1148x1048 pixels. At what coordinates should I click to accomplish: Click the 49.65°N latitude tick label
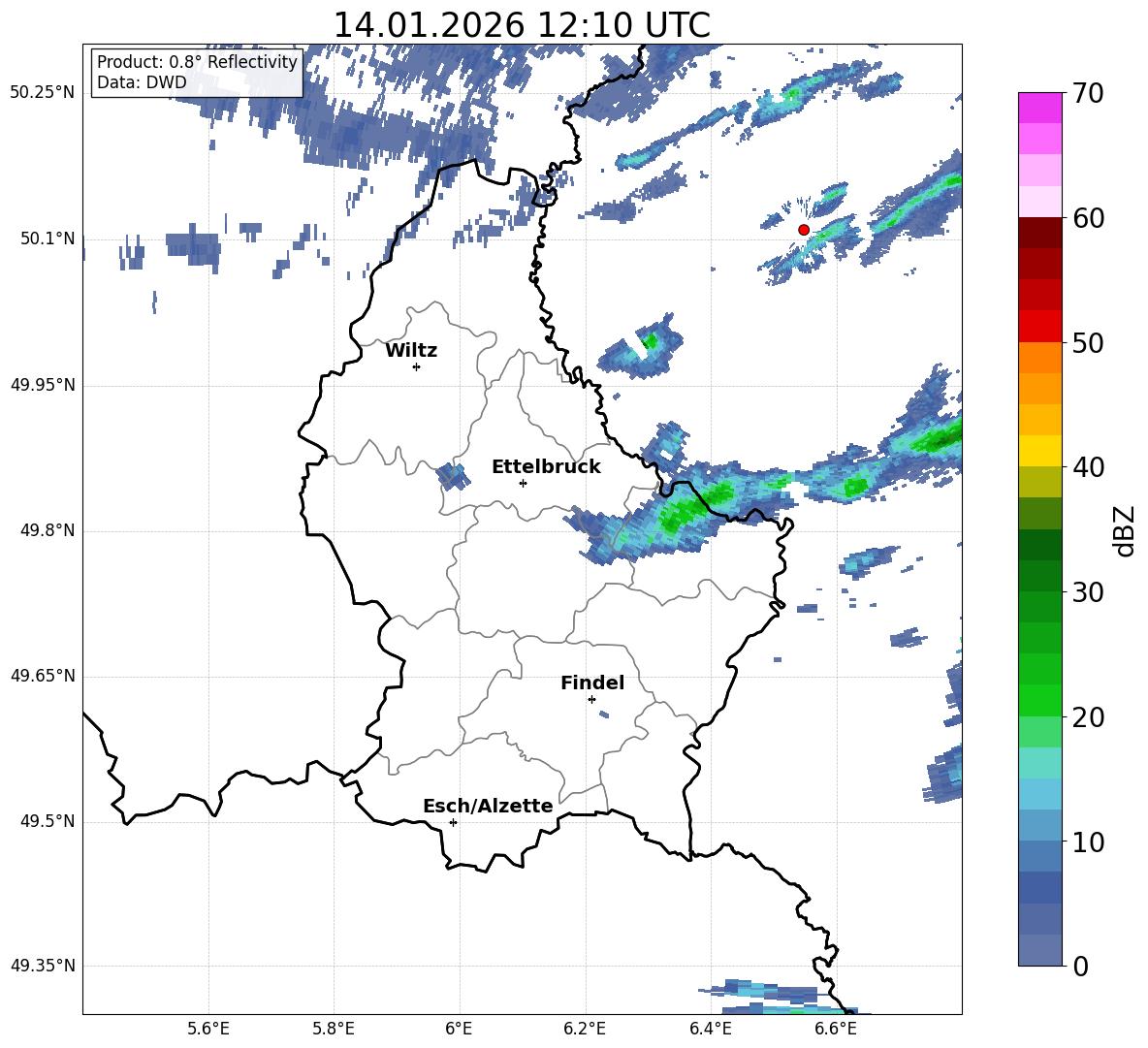click(x=43, y=676)
